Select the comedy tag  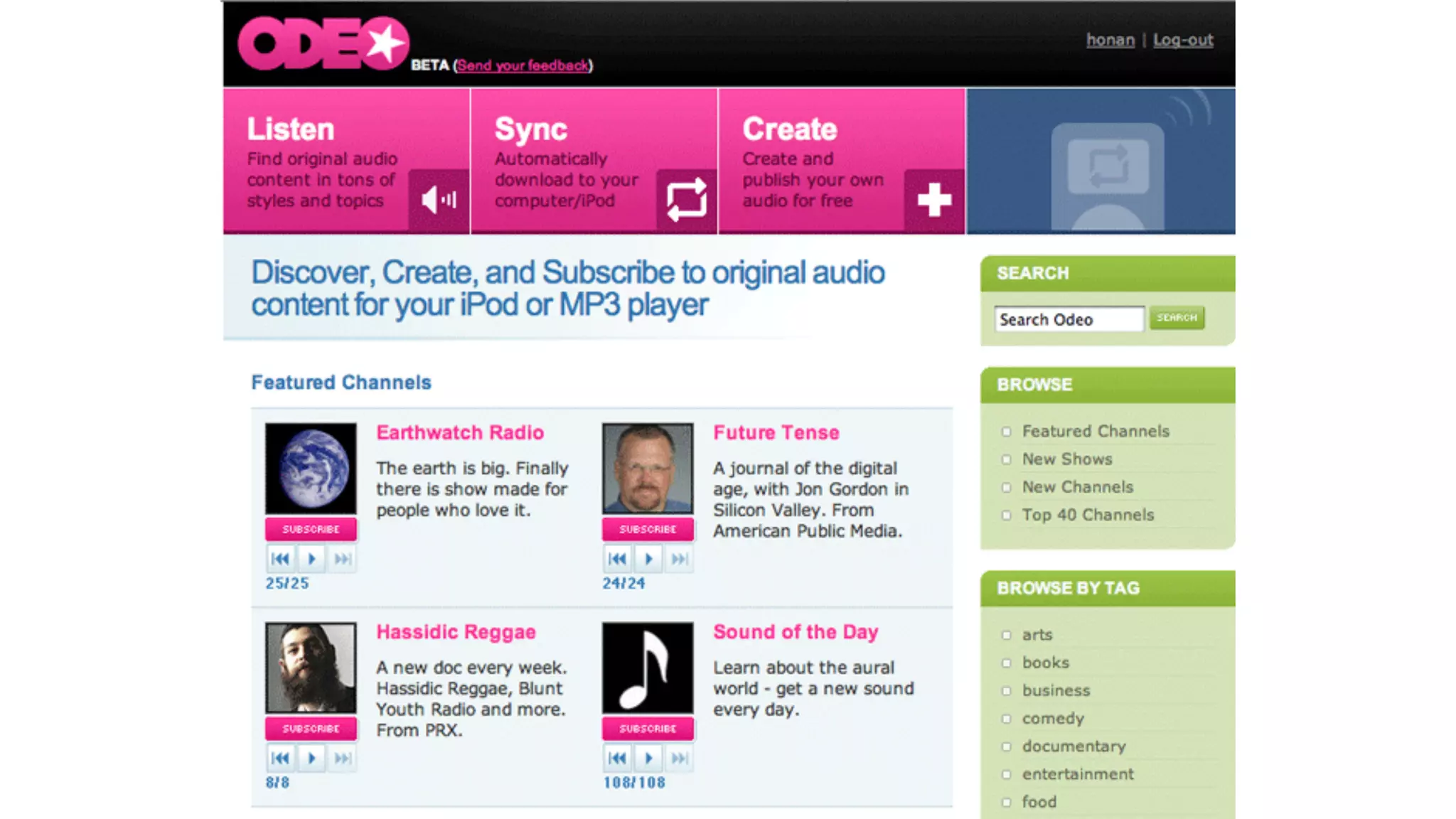pyautogui.click(x=1052, y=718)
